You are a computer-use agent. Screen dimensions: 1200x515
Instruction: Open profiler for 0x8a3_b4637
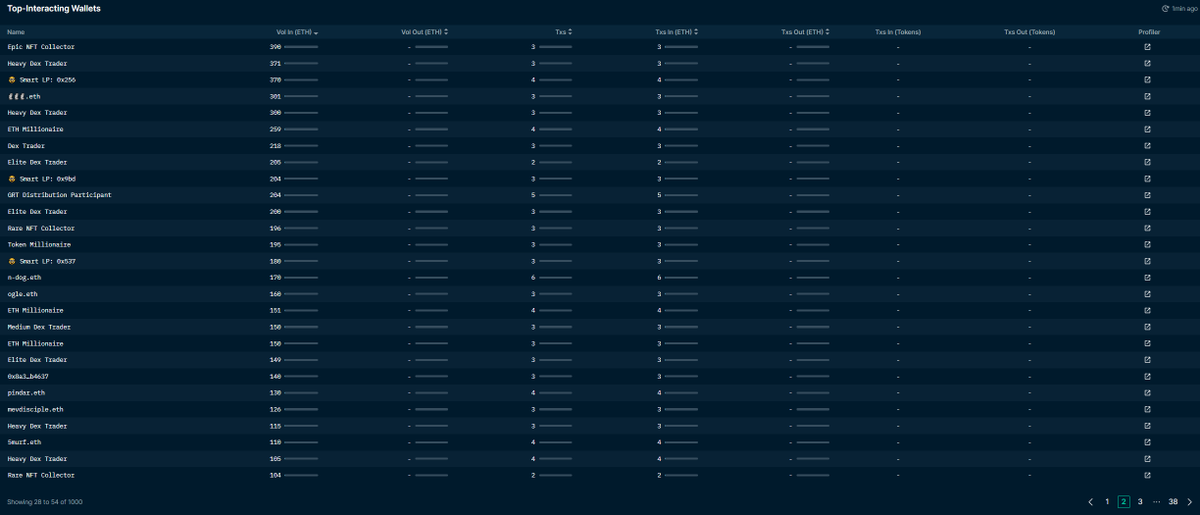click(1147, 377)
